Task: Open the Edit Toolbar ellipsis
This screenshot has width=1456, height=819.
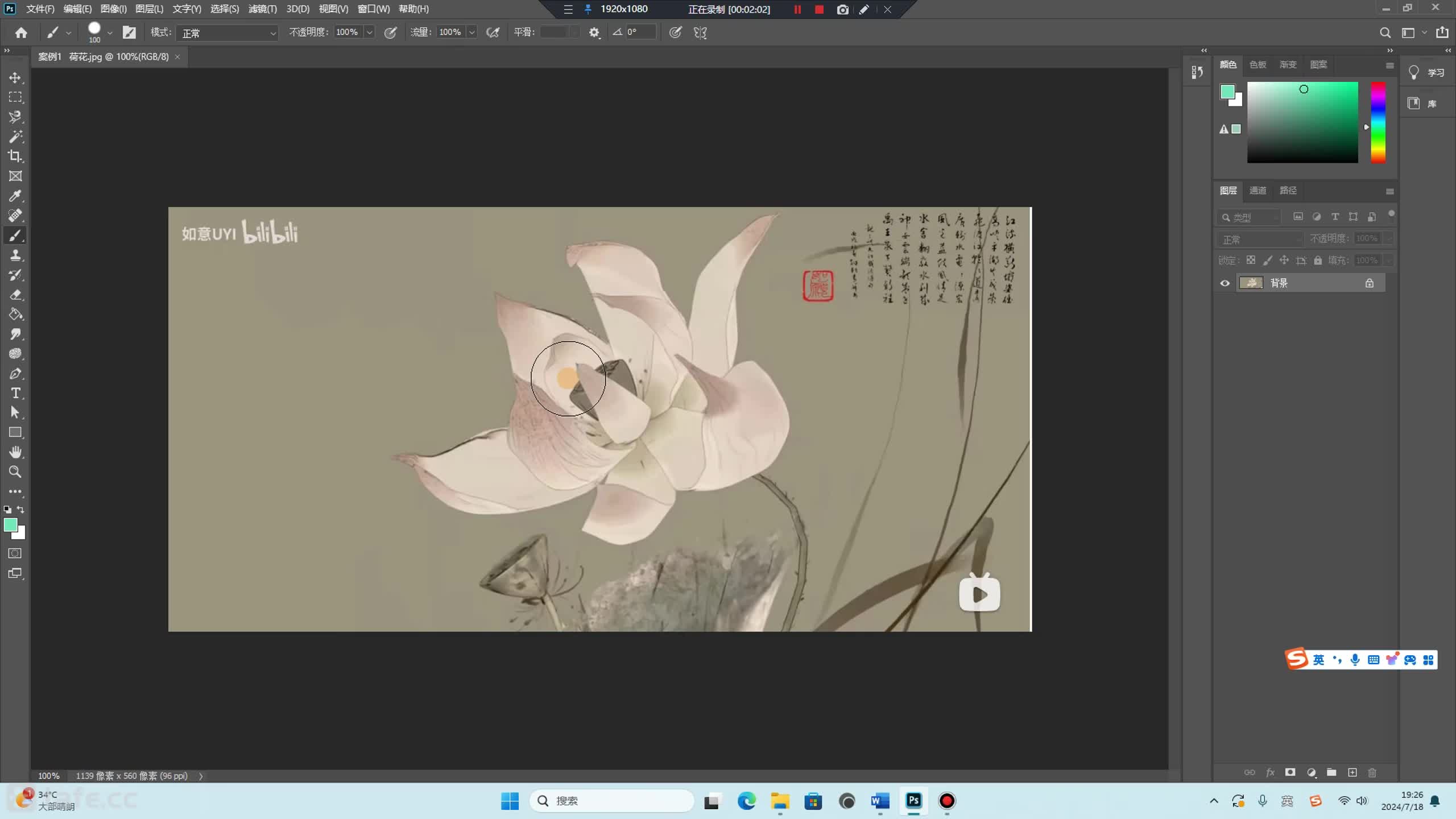Action: point(15,491)
